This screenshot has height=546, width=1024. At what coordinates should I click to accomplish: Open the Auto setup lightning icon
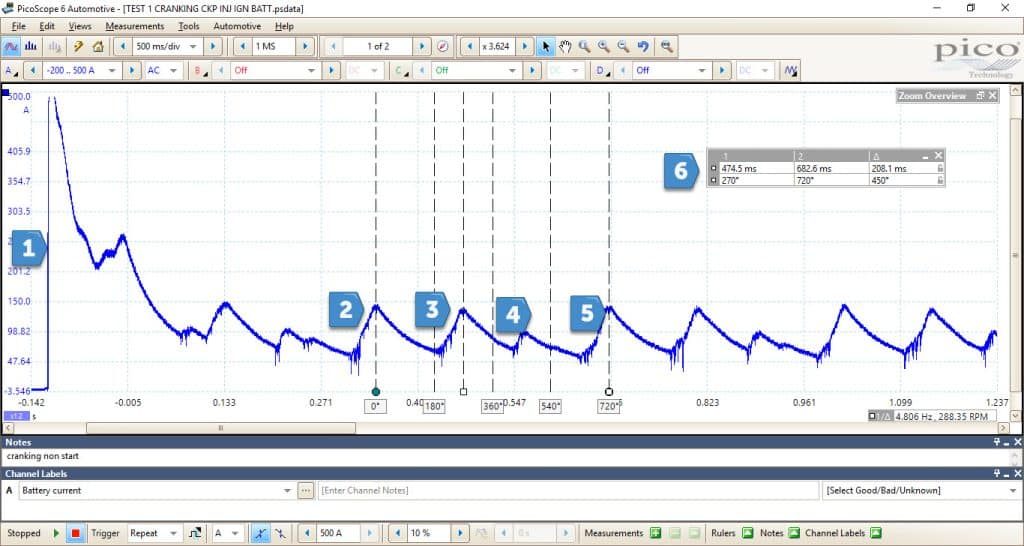click(x=78, y=46)
